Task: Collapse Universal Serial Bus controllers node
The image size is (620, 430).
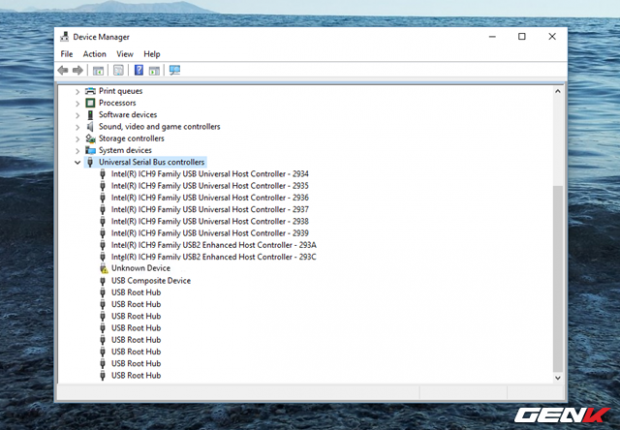Action: [x=78, y=162]
